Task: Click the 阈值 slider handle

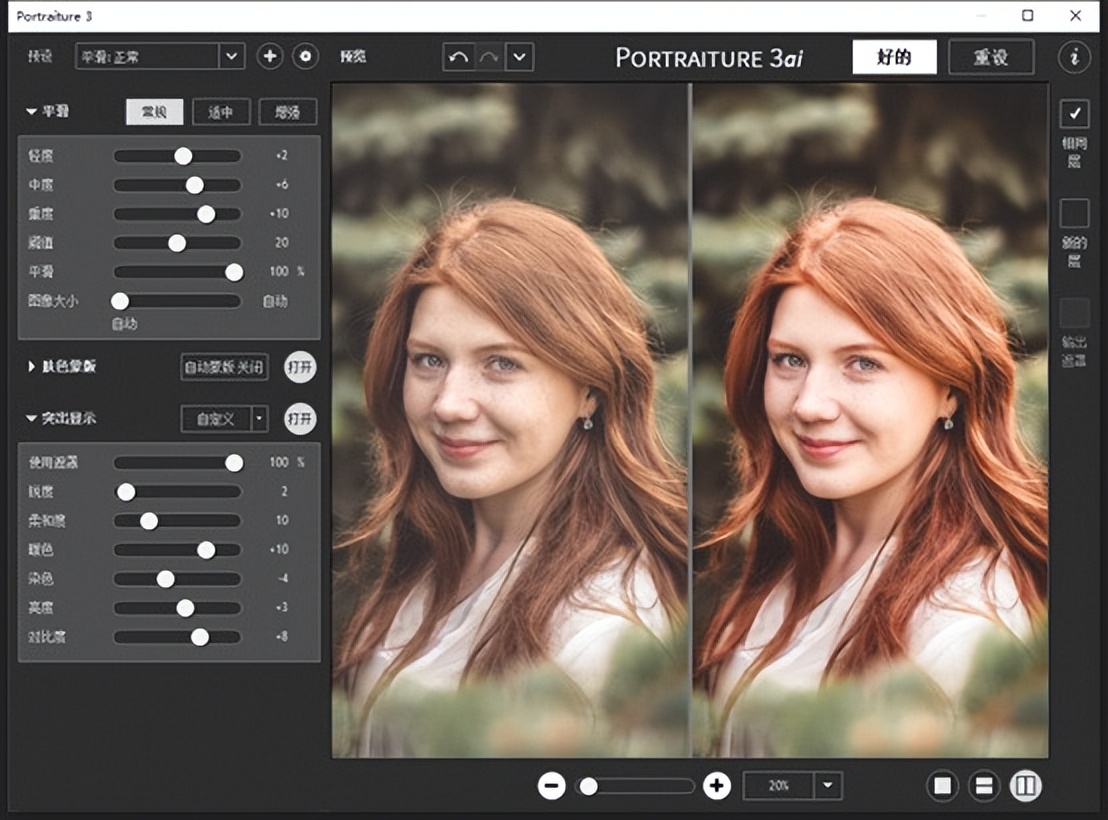Action: [177, 243]
